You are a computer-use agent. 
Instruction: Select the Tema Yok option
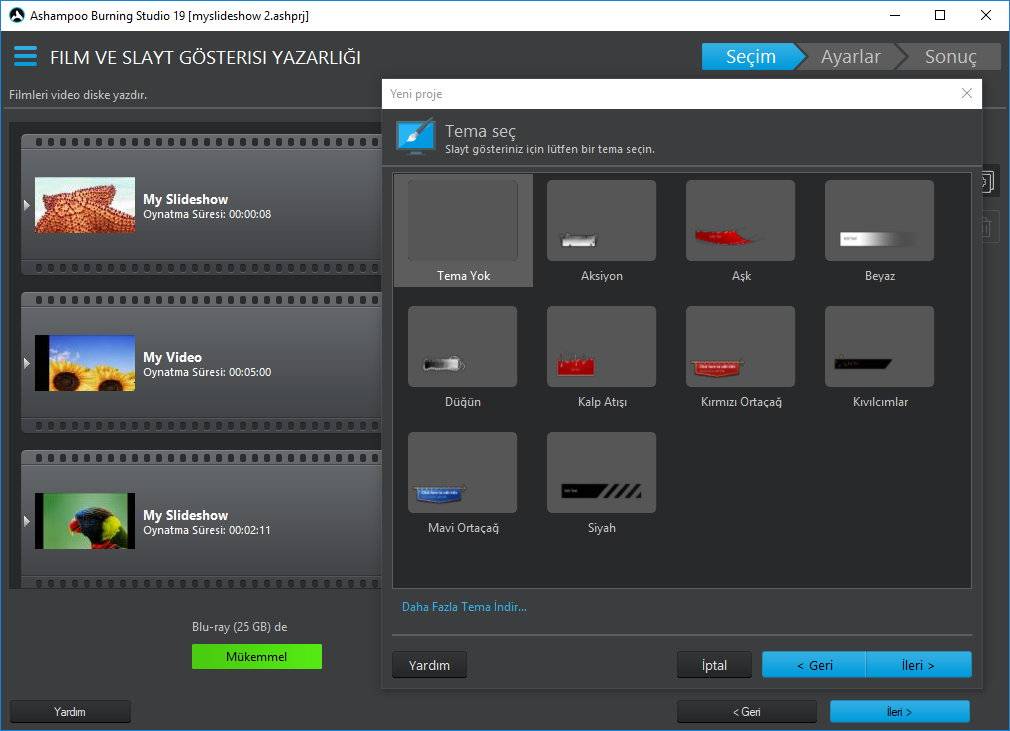tap(463, 221)
